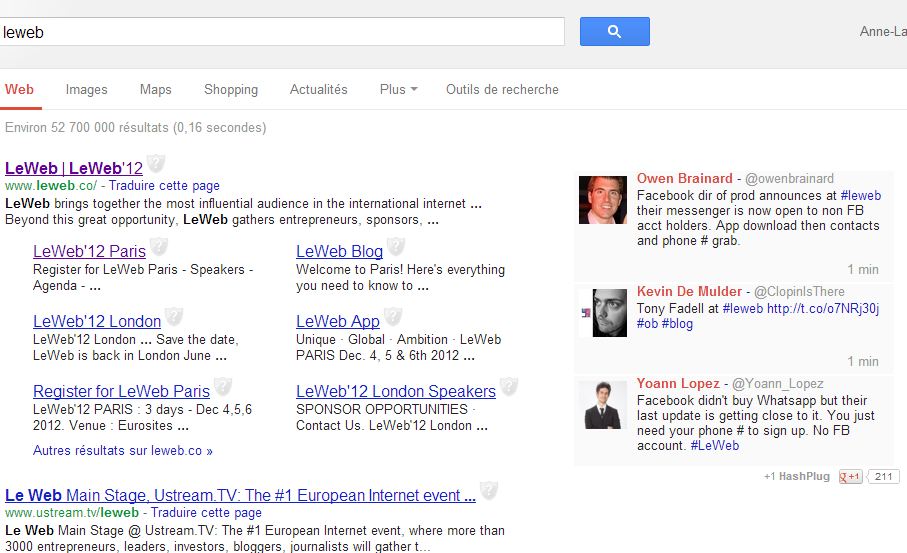Click shield icon beside LeWeb'12 Paris

coord(158,246)
